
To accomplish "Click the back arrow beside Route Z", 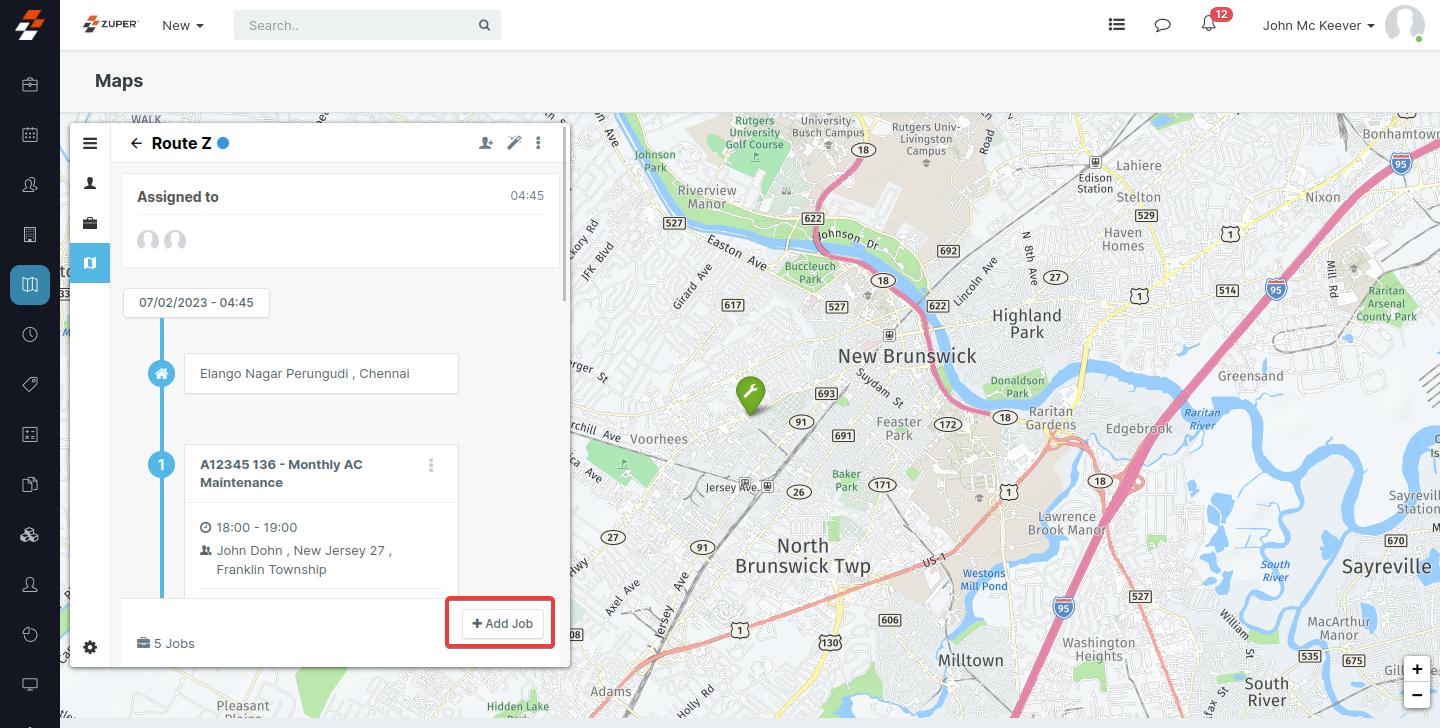I will pos(137,144).
